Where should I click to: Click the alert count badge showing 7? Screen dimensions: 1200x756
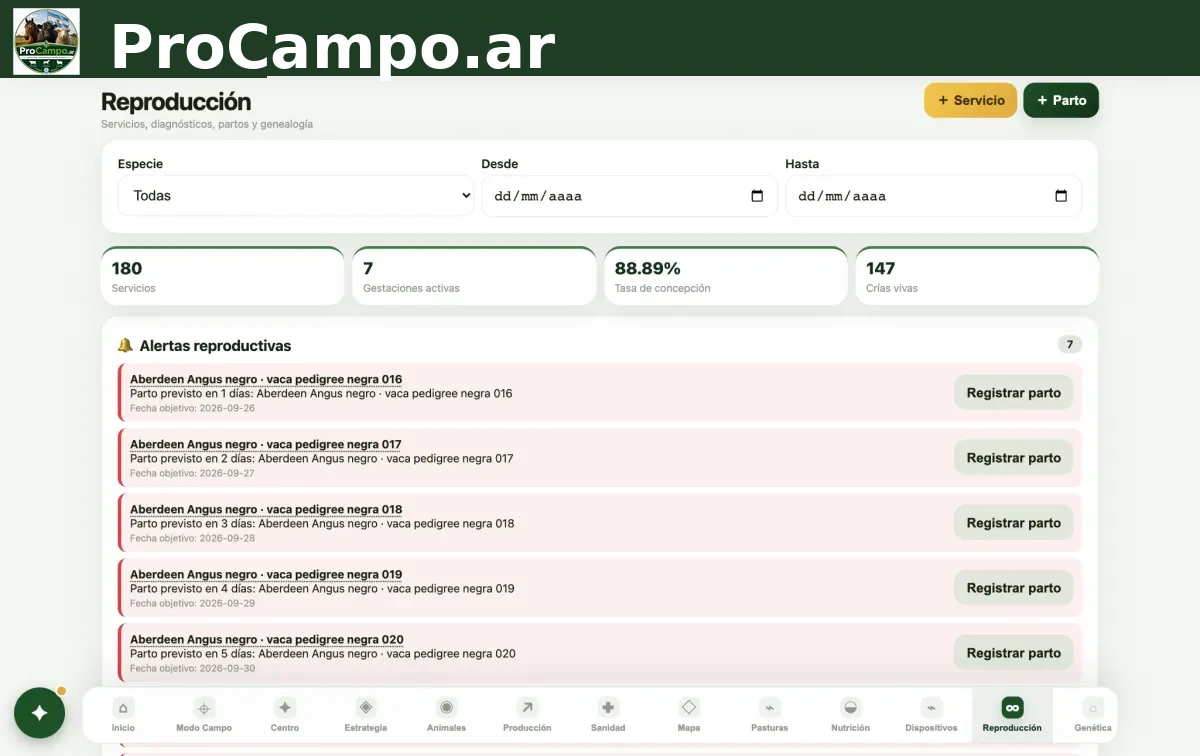click(x=1069, y=345)
